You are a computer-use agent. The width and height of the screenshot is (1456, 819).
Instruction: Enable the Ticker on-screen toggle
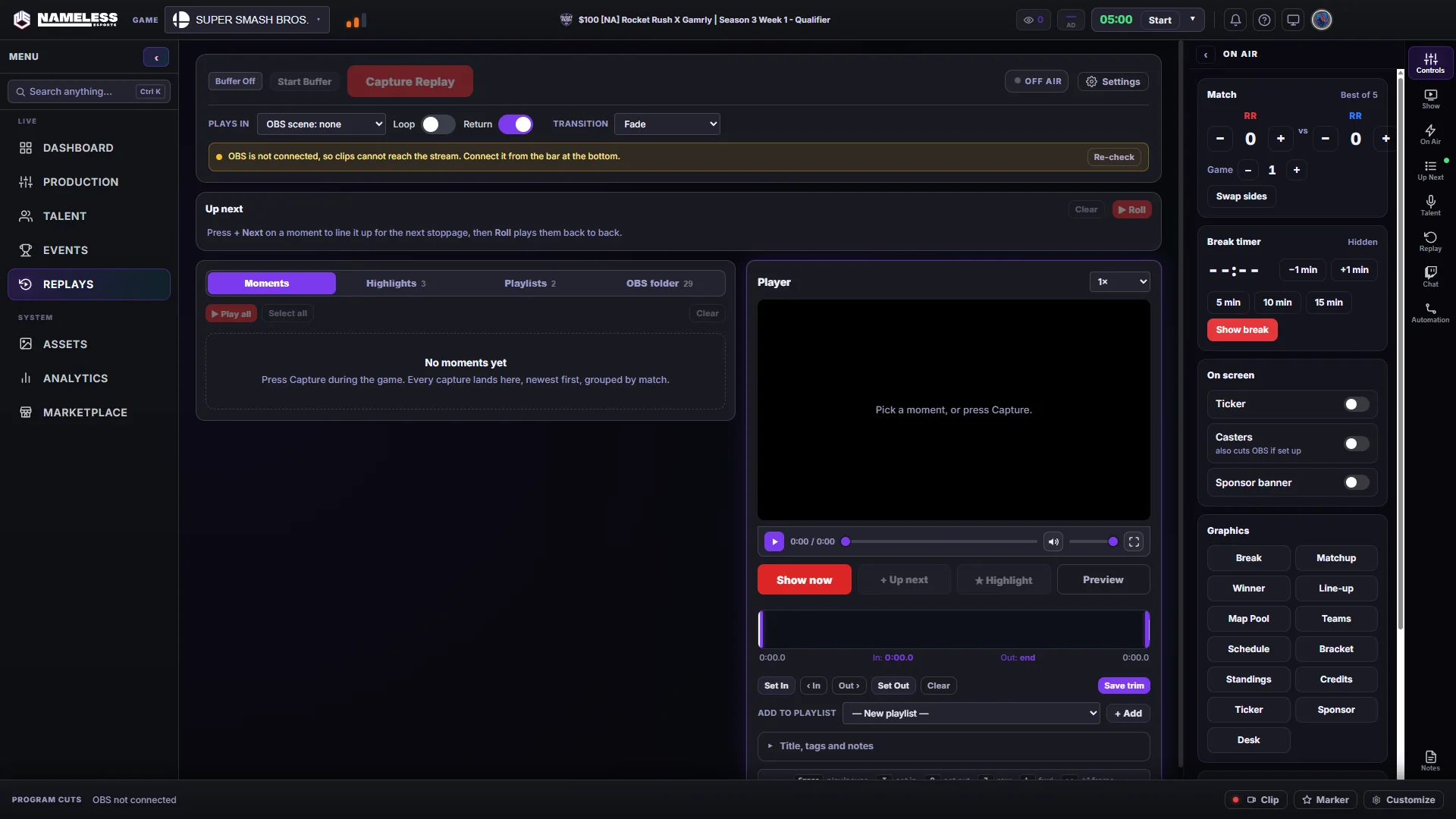pyautogui.click(x=1357, y=404)
